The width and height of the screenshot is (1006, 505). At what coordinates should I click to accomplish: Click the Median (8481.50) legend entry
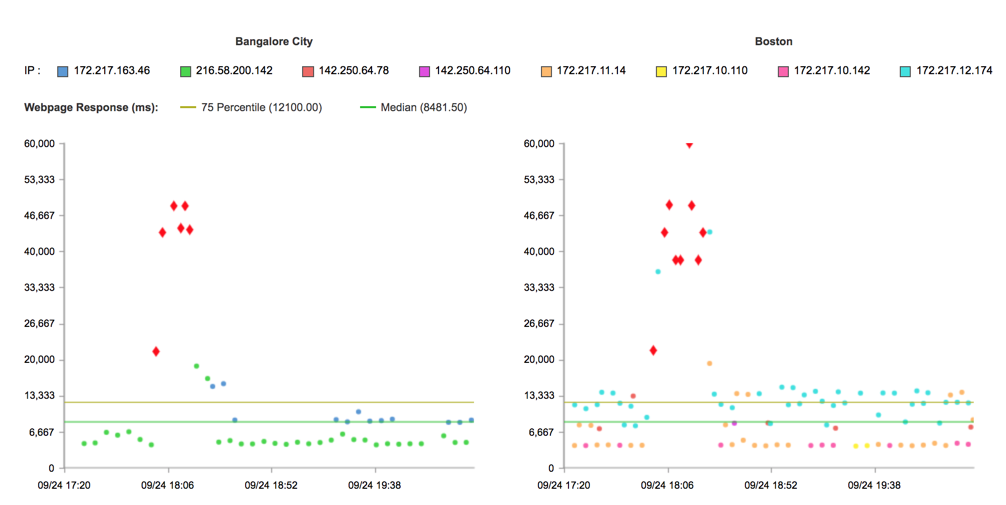pos(414,107)
